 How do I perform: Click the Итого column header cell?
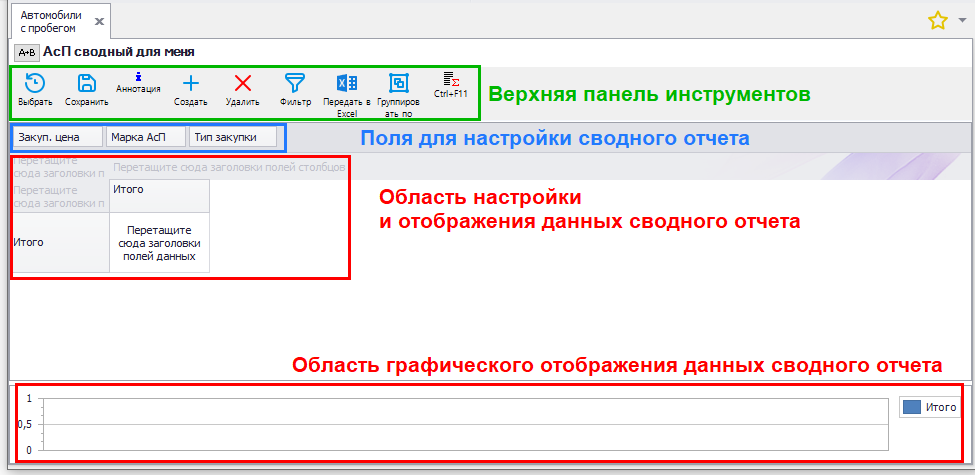pos(159,189)
